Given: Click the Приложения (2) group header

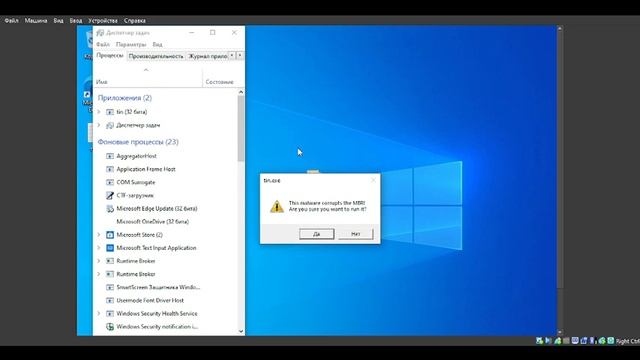Looking at the screenshot, I should [x=125, y=98].
